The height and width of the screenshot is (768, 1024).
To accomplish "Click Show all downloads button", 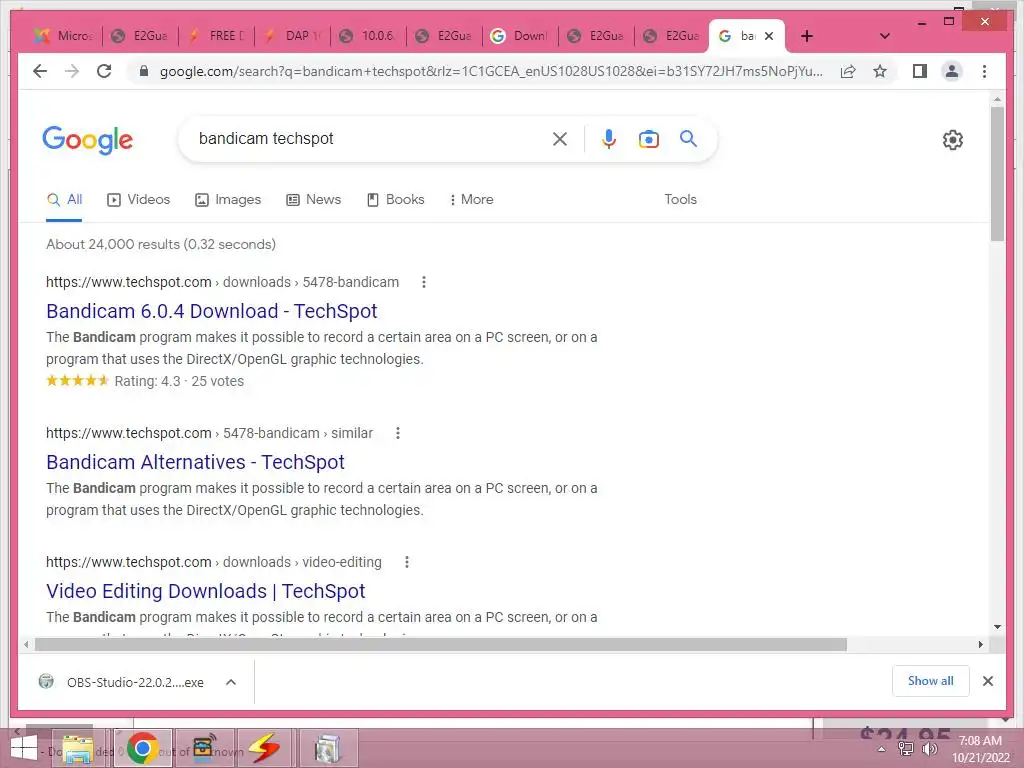I will pyautogui.click(x=931, y=681).
